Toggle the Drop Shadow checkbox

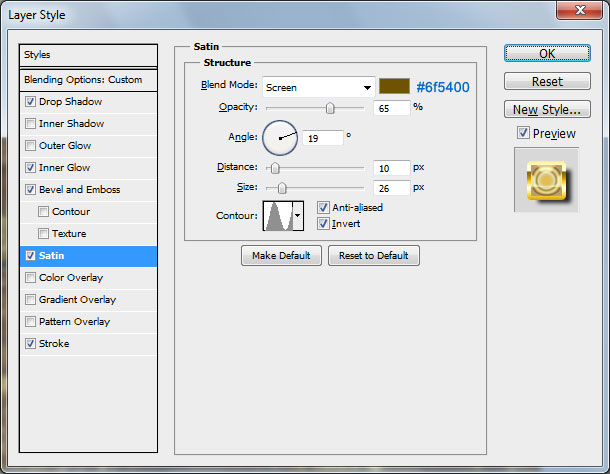pyautogui.click(x=30, y=102)
